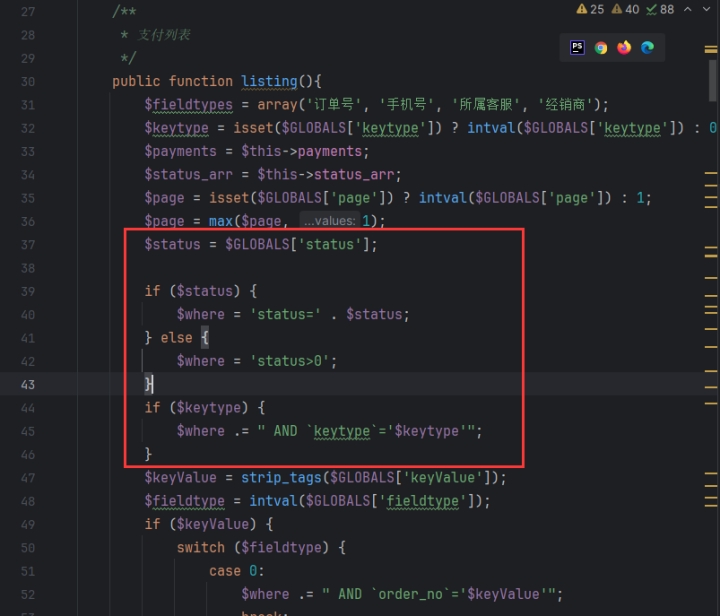Click the switch keyword on line 50
Screen dimensions: 720x616
201,547
